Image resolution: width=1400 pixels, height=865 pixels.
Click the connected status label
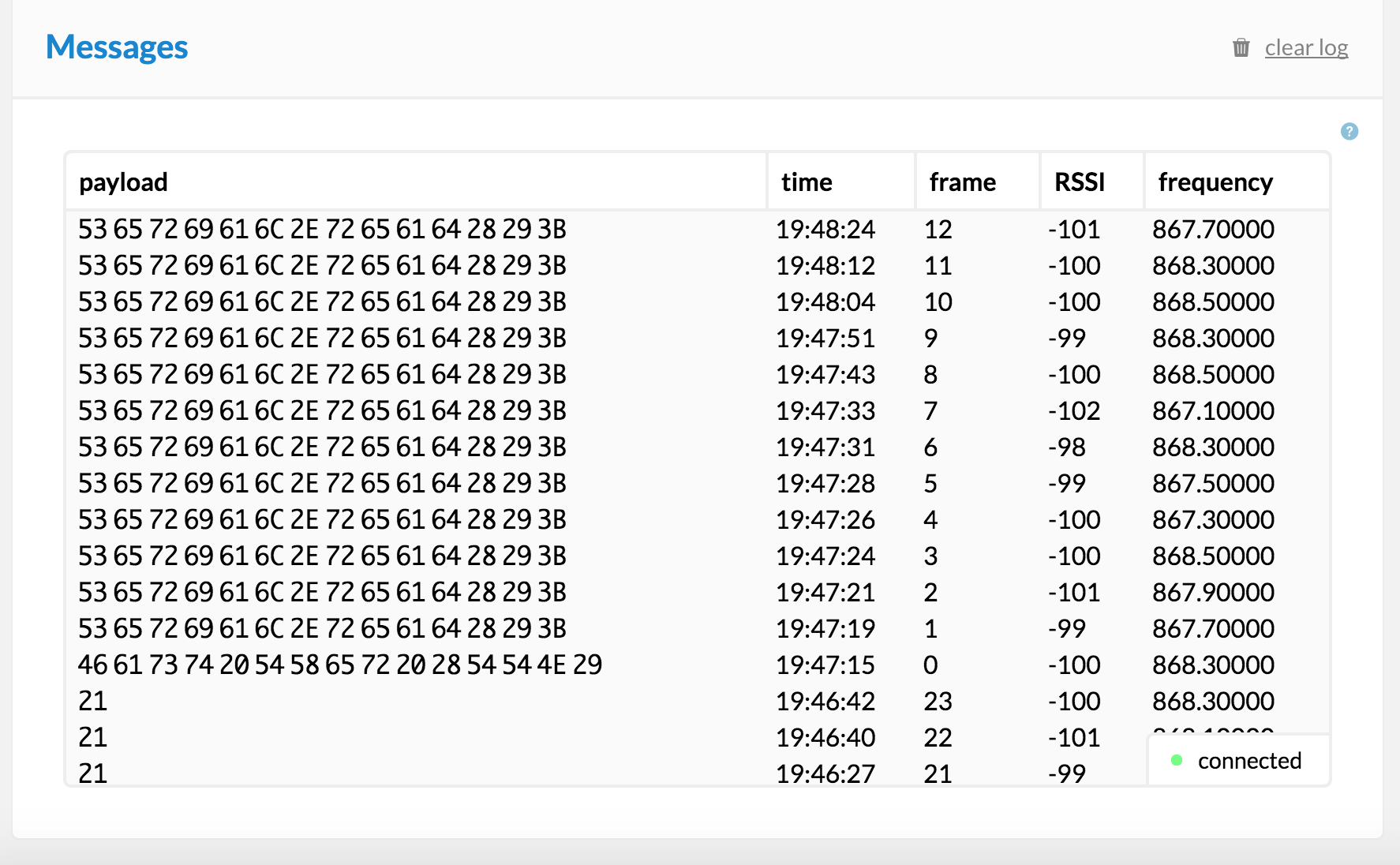click(1249, 761)
